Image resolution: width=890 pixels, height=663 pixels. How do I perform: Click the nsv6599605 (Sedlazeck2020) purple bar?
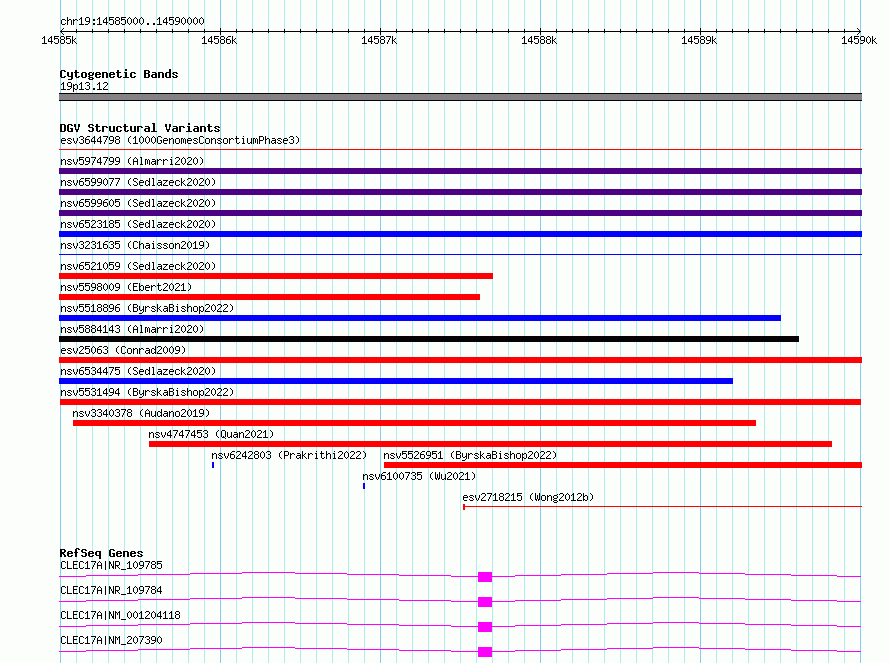[460, 213]
